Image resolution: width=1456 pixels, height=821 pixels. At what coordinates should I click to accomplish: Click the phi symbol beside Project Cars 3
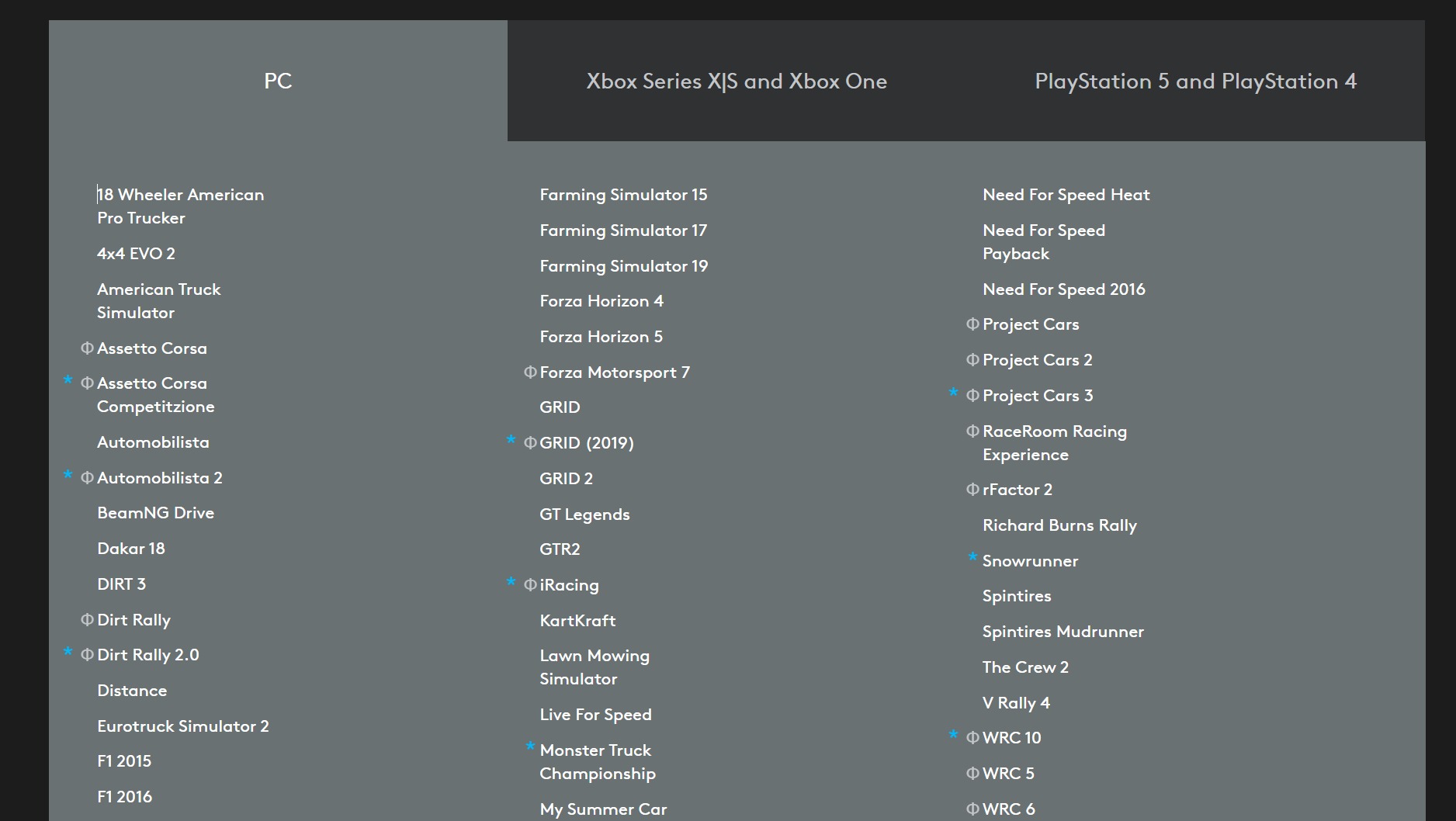coord(972,396)
